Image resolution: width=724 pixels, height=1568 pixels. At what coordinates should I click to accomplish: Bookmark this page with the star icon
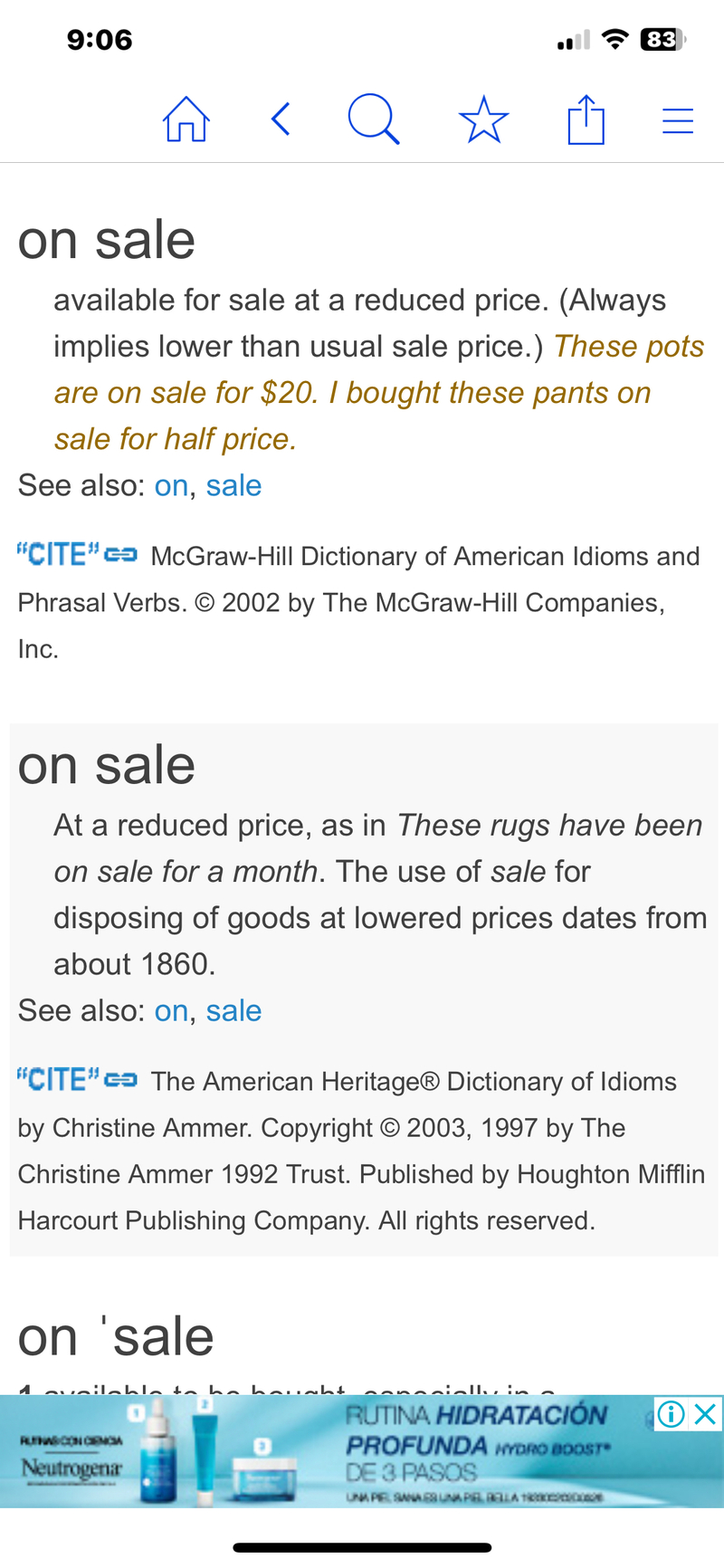pos(484,120)
